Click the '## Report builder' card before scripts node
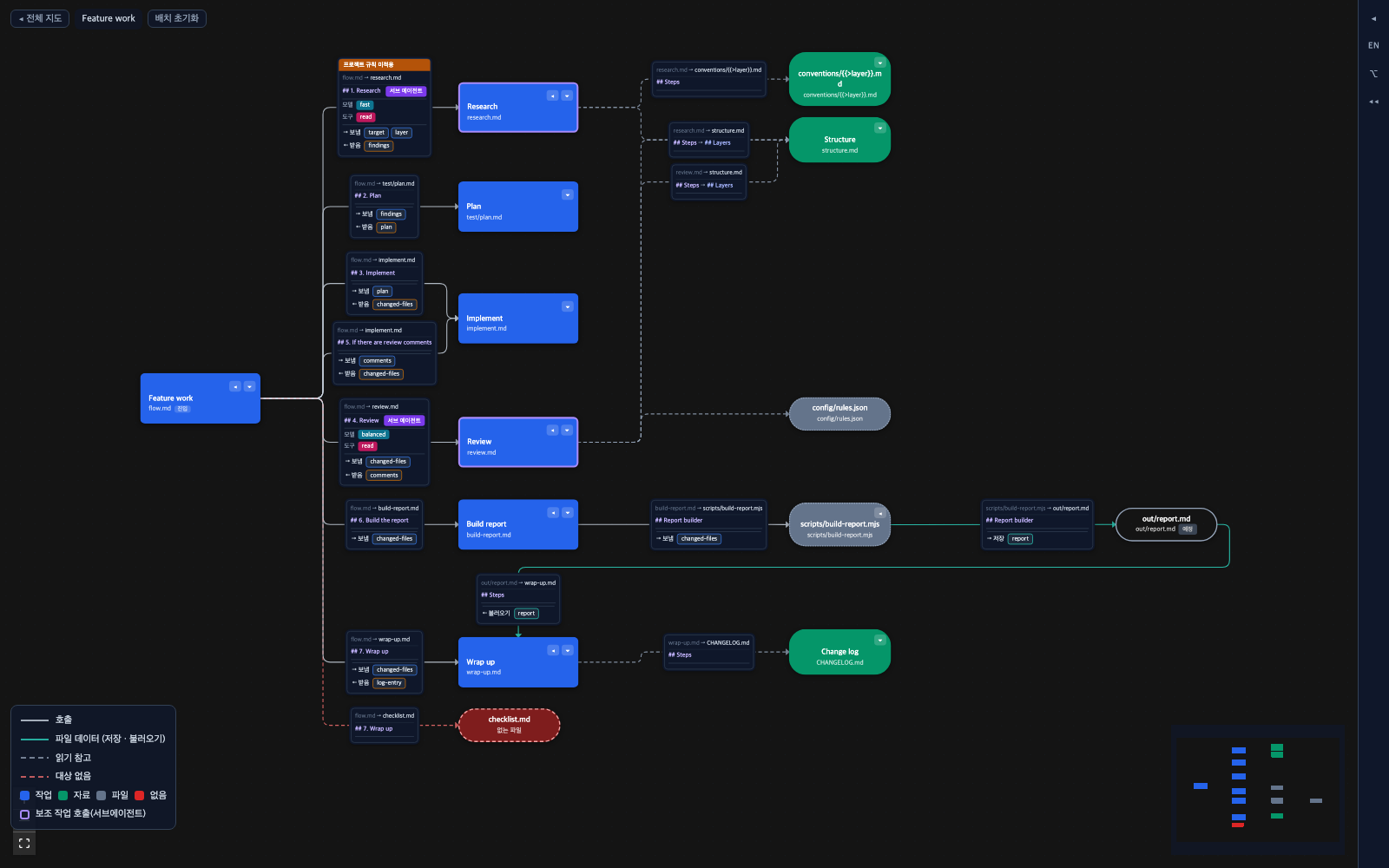1389x868 pixels. tap(708, 524)
